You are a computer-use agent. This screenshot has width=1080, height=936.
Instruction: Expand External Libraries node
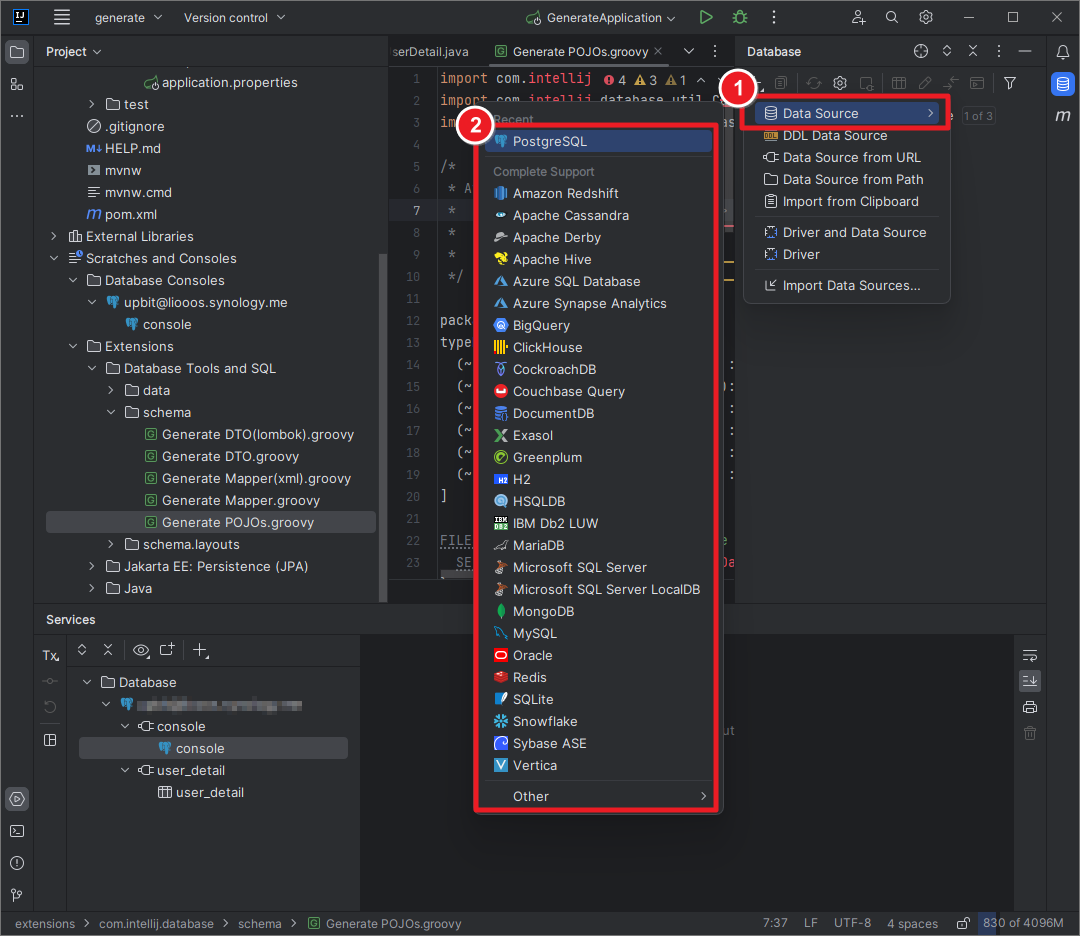click(x=54, y=236)
